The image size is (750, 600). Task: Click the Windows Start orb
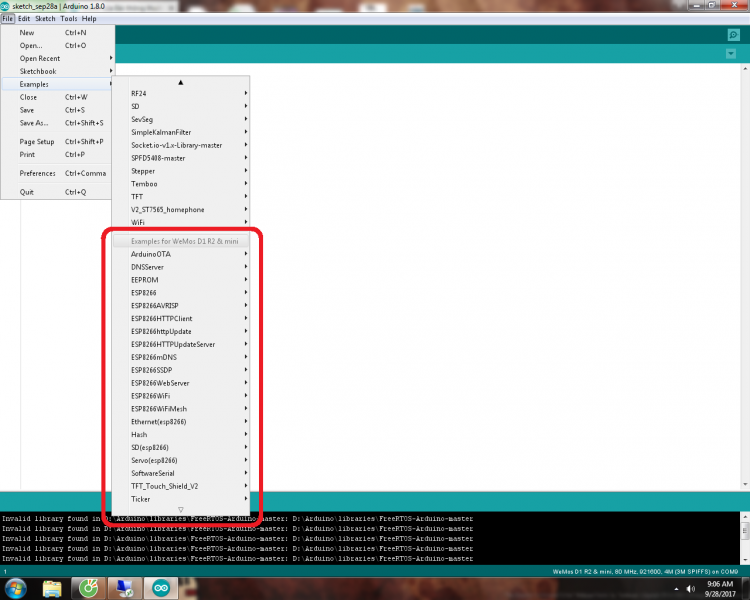click(15, 588)
